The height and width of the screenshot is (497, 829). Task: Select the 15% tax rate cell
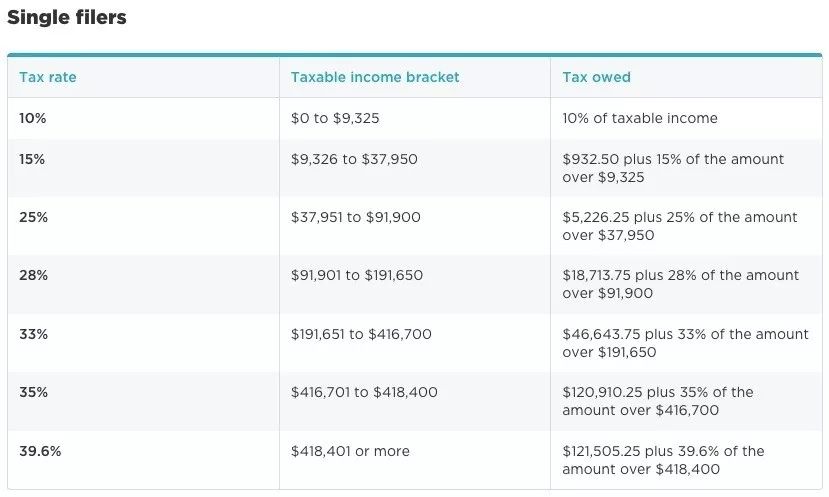33,159
